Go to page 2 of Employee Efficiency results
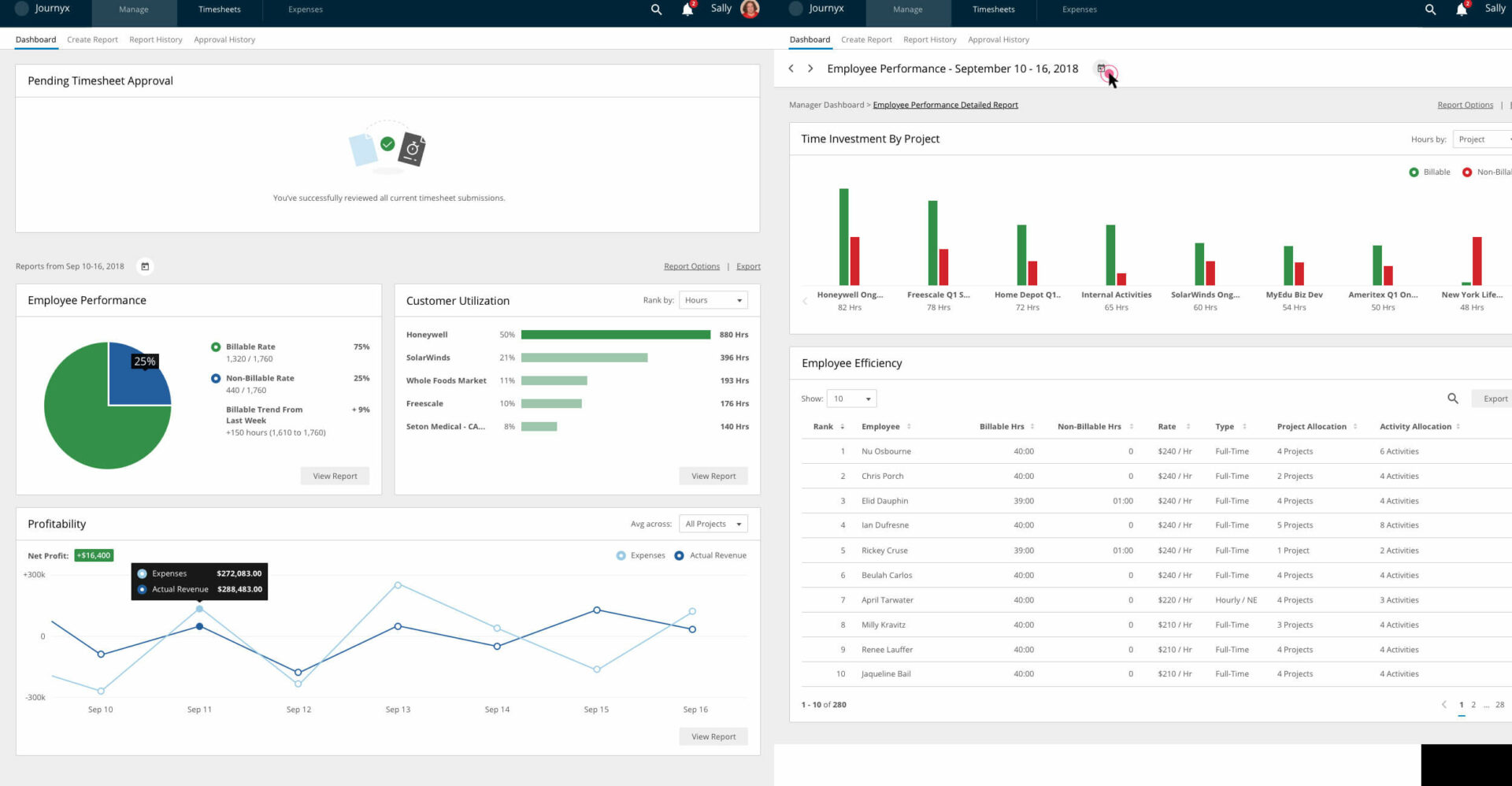The width and height of the screenshot is (1512, 786). coord(1472,704)
